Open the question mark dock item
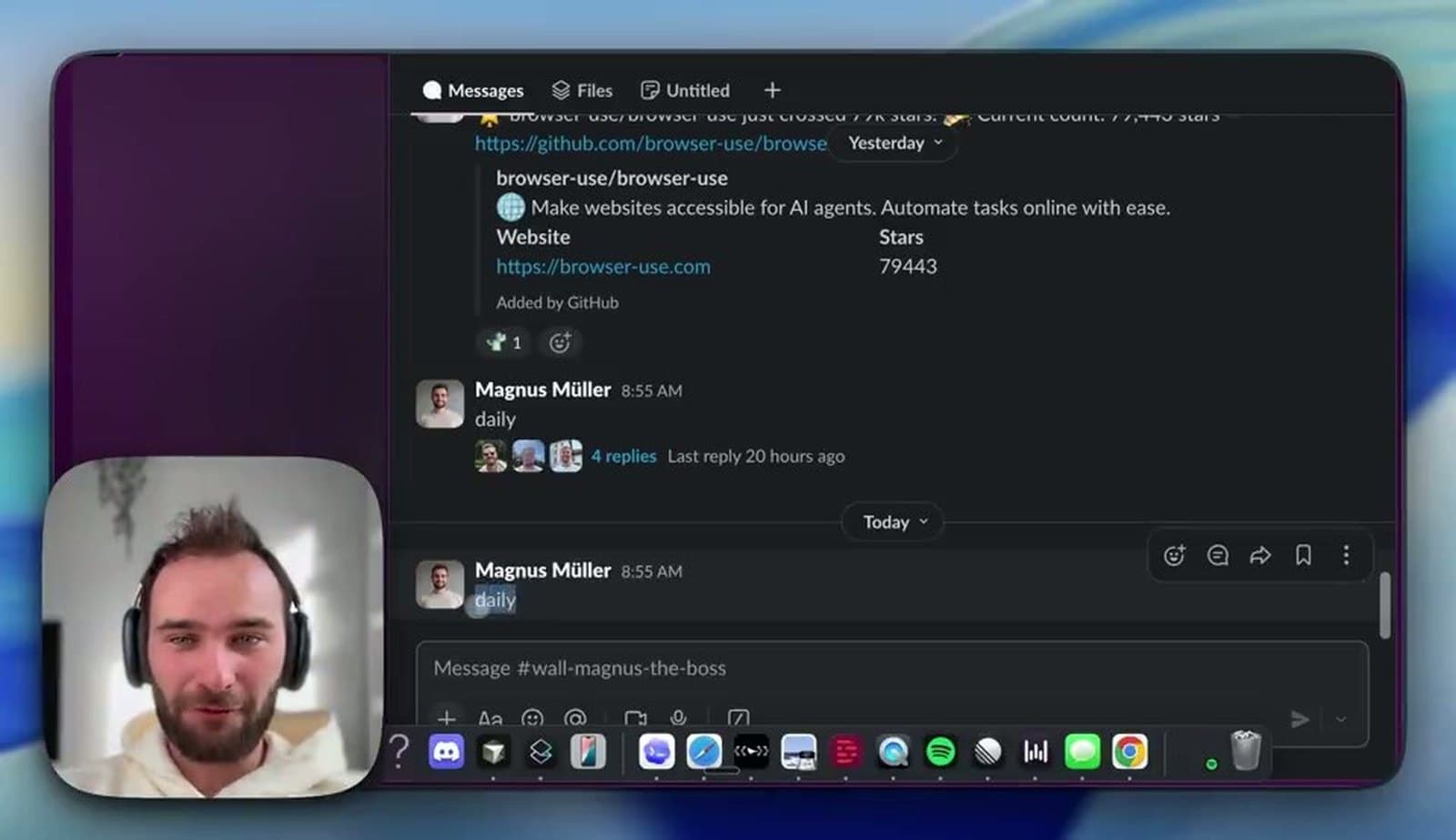This screenshot has height=840, width=1456. pyautogui.click(x=399, y=752)
